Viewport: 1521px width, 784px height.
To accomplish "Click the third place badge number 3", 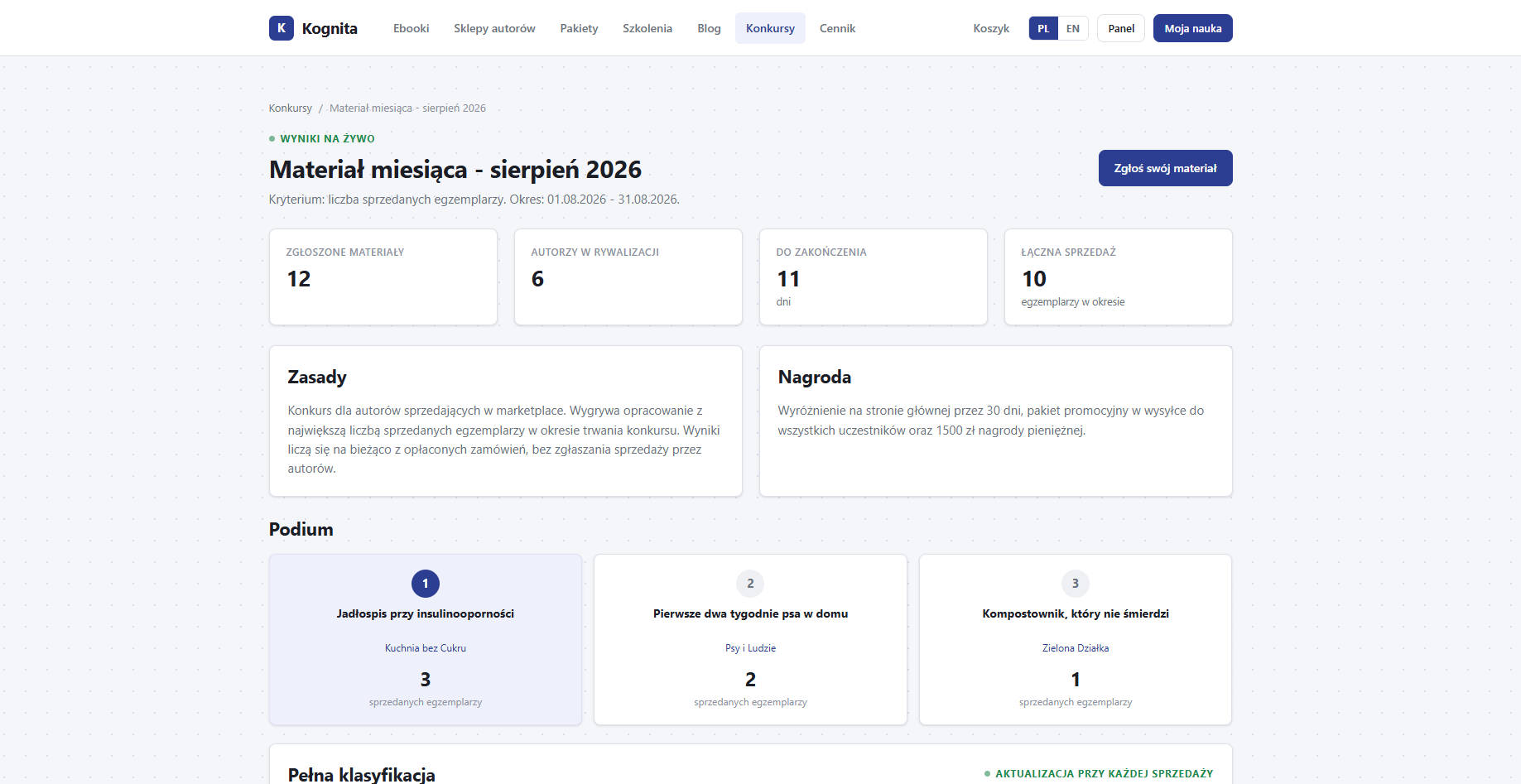I will [x=1076, y=584].
